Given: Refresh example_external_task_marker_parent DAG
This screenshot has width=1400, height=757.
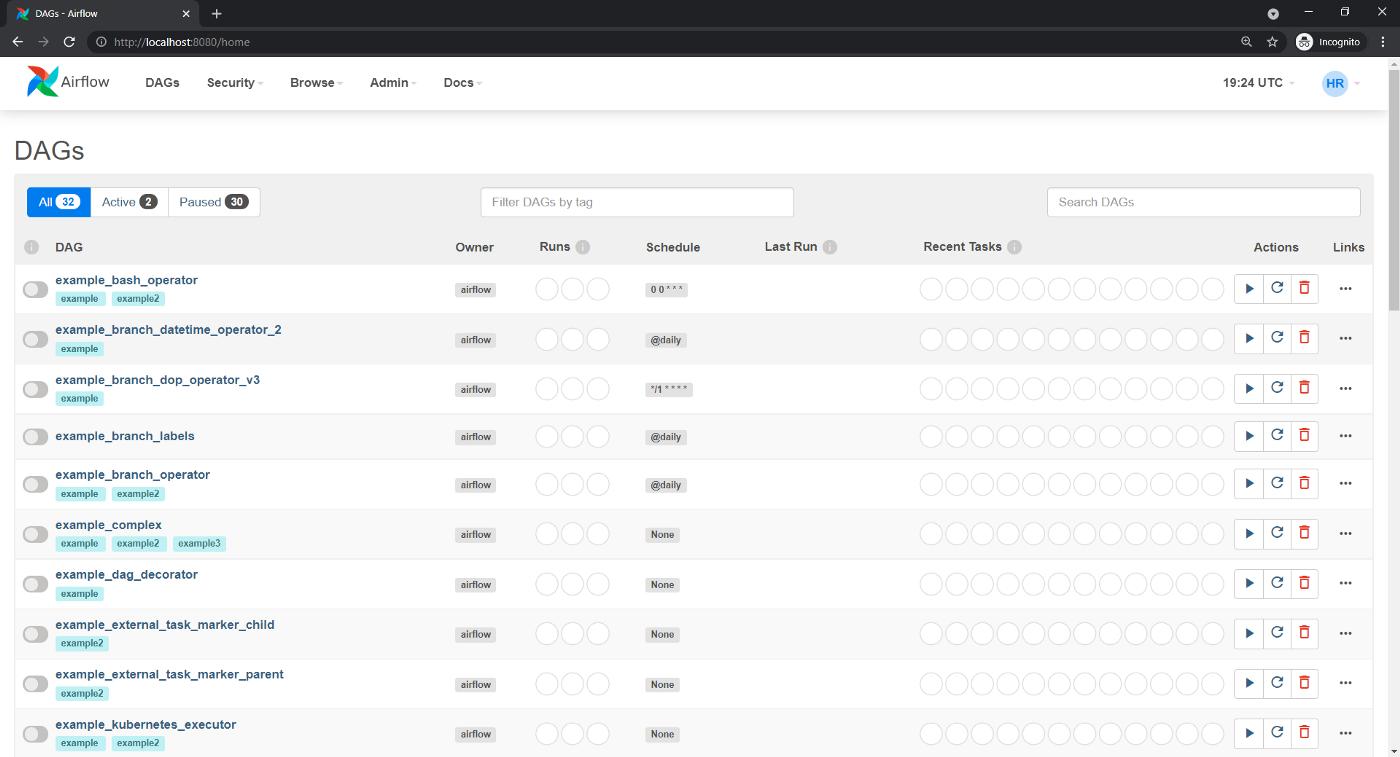Looking at the screenshot, I should pos(1277,683).
